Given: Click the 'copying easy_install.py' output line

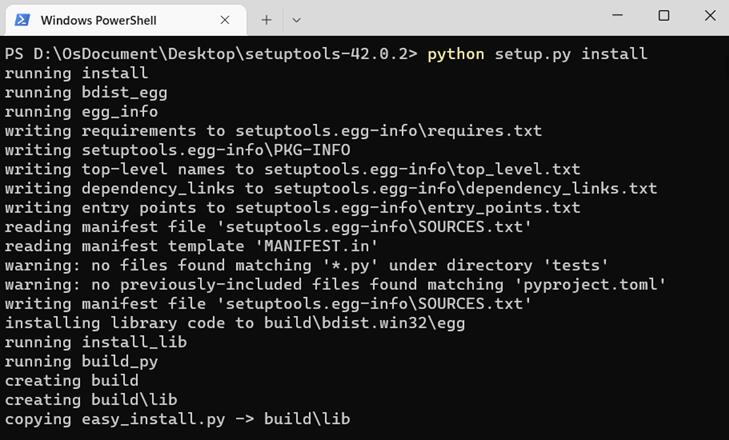Looking at the screenshot, I should point(177,419).
